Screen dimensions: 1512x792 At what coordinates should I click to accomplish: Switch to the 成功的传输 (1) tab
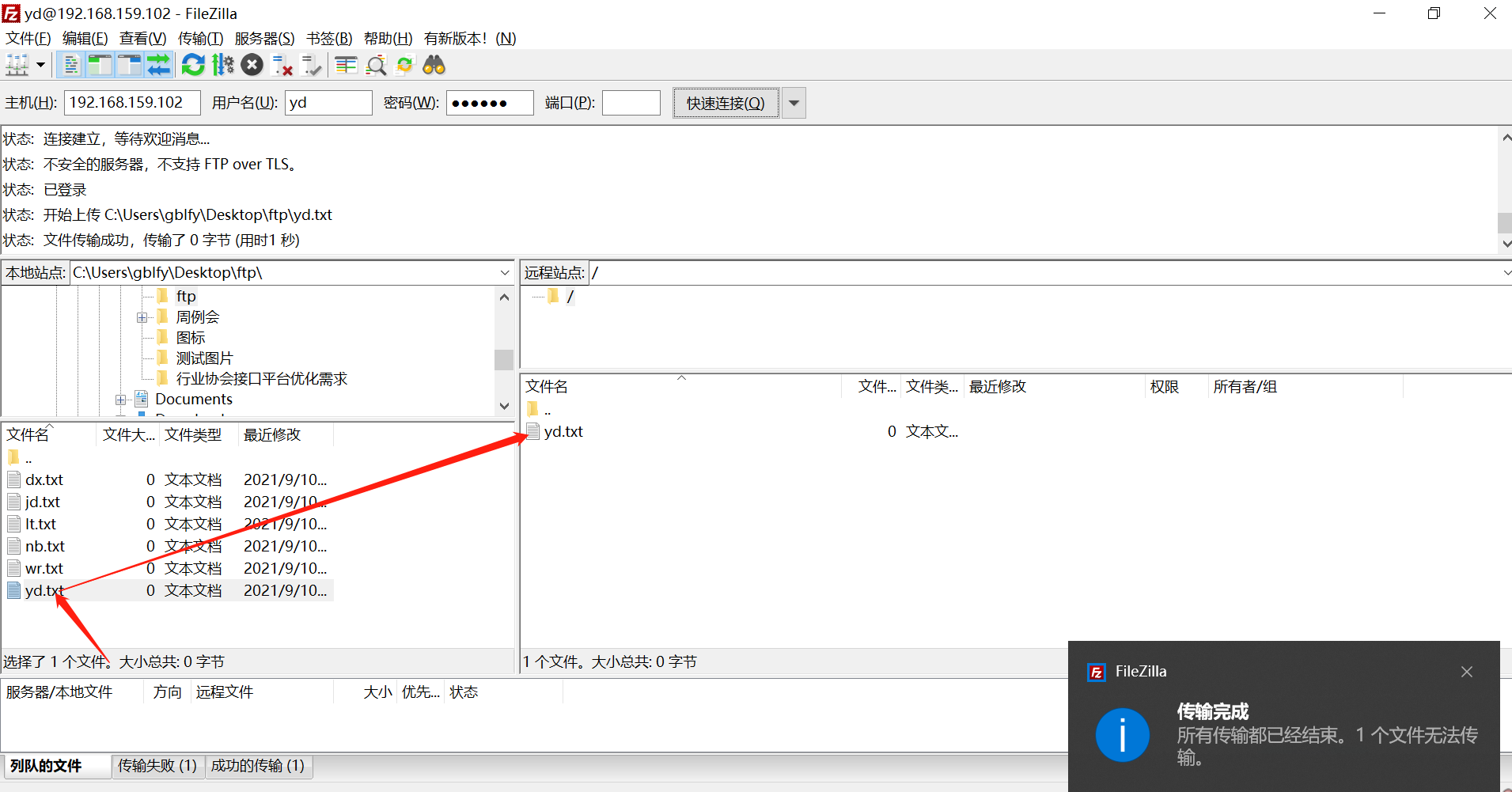pos(258,766)
